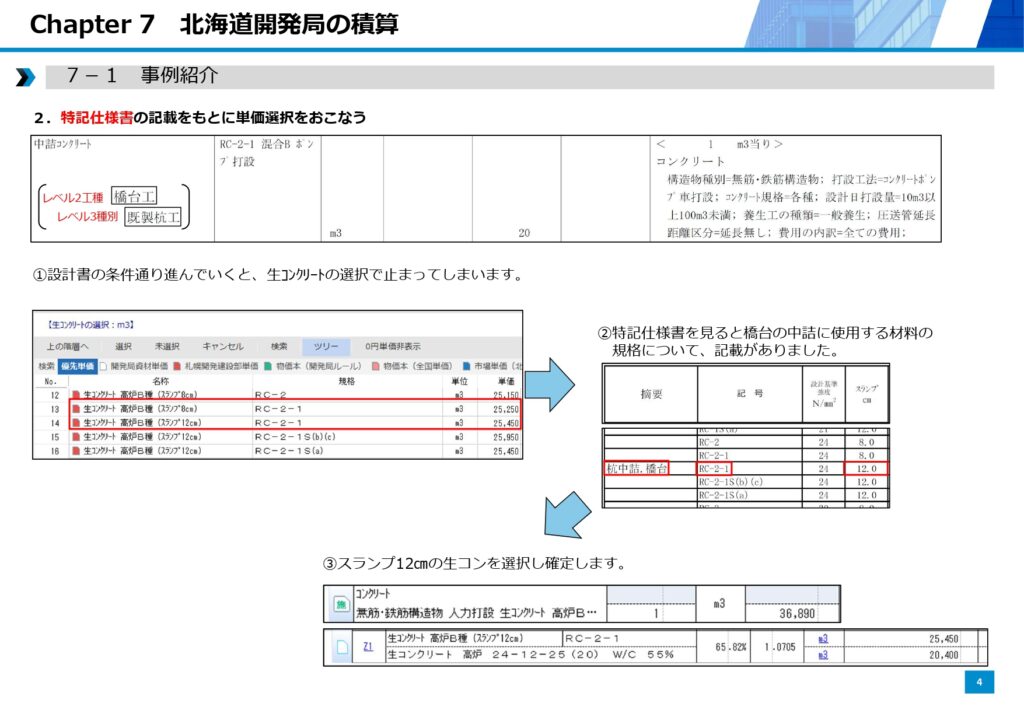1024x724 pixels.
Task: Click the green 物価本（開発局ルール） icon
Action: 268,366
